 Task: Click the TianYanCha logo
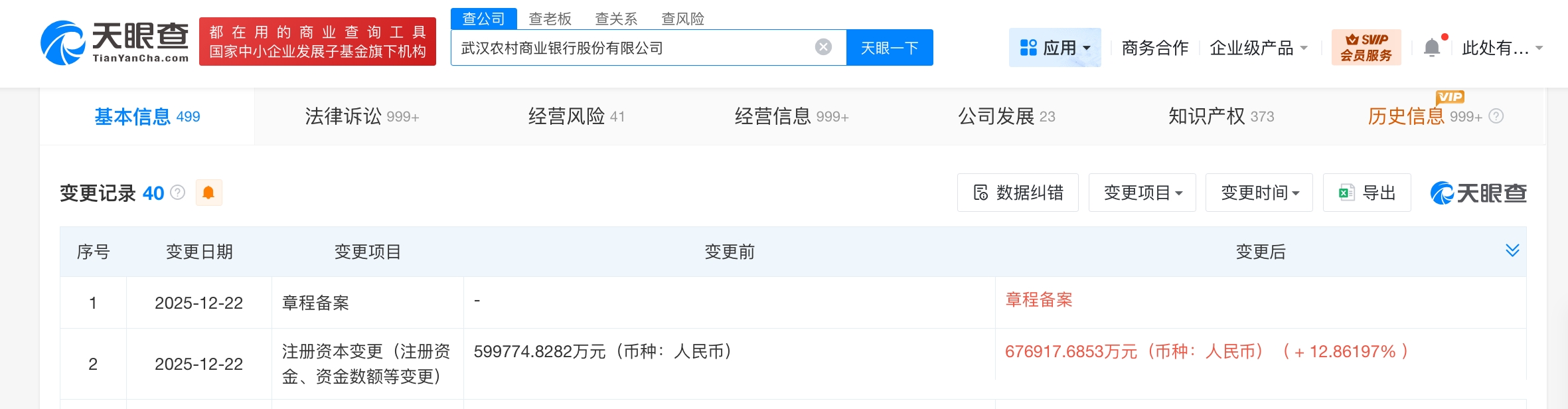point(115,42)
